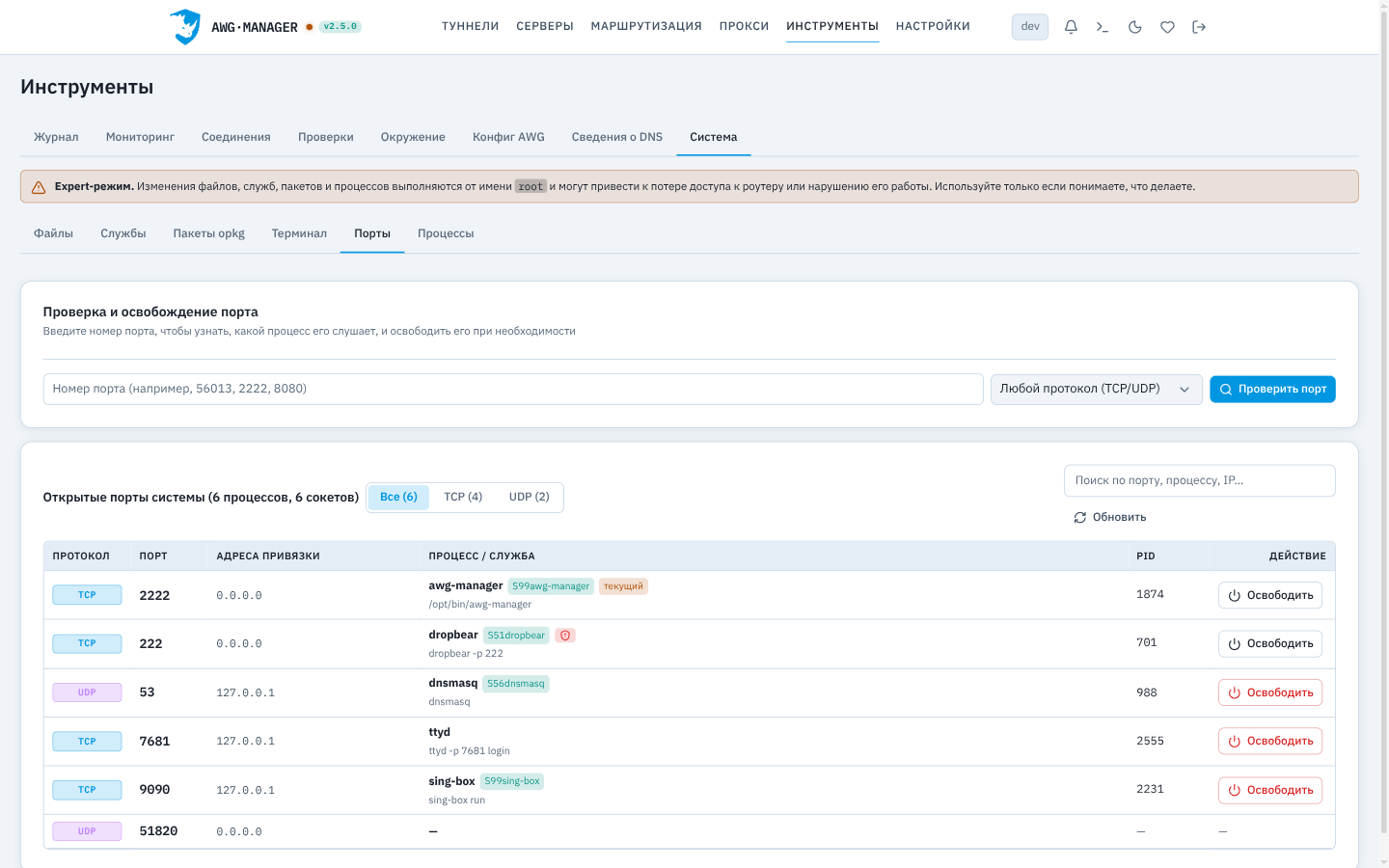Switch to the Конфиг AWG tab

click(x=508, y=137)
